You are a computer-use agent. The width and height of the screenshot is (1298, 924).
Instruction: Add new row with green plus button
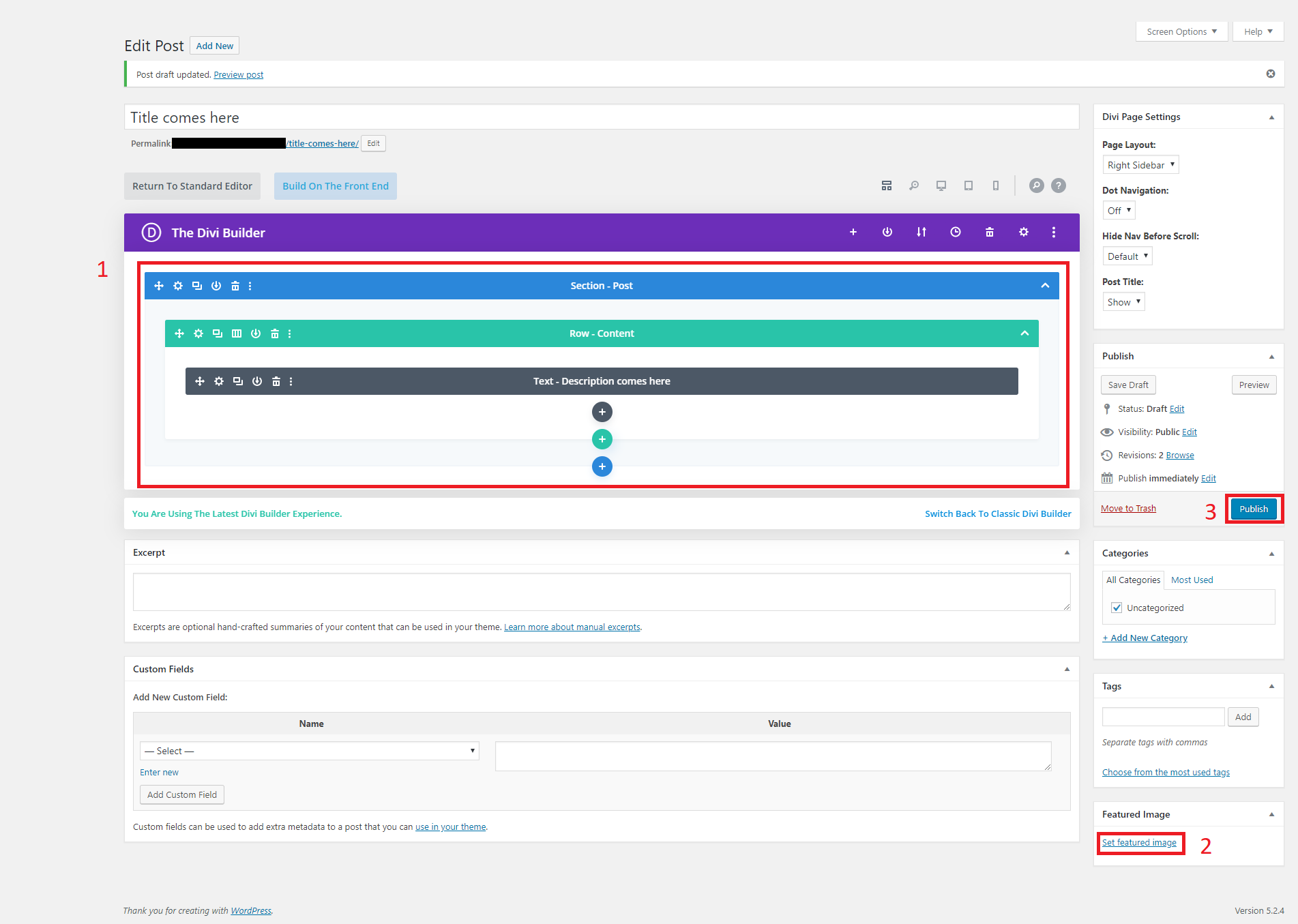tap(602, 439)
